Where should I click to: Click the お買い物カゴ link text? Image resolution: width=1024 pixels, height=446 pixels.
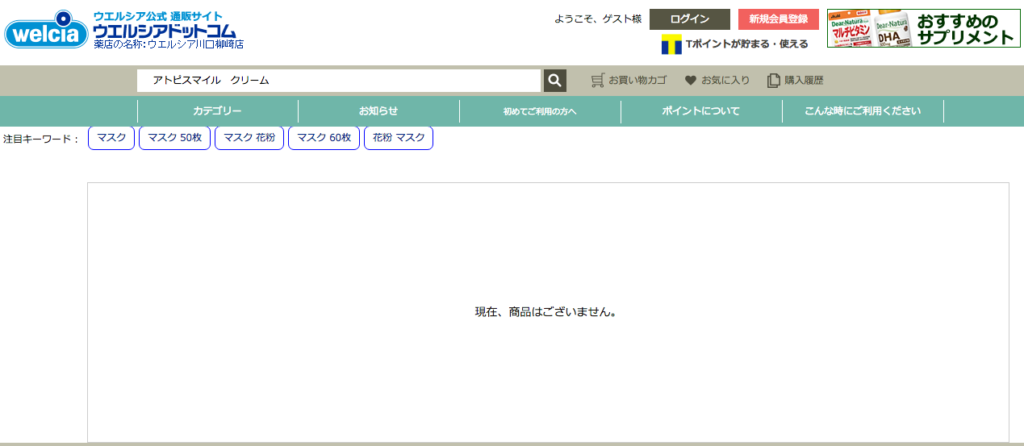coord(637,81)
